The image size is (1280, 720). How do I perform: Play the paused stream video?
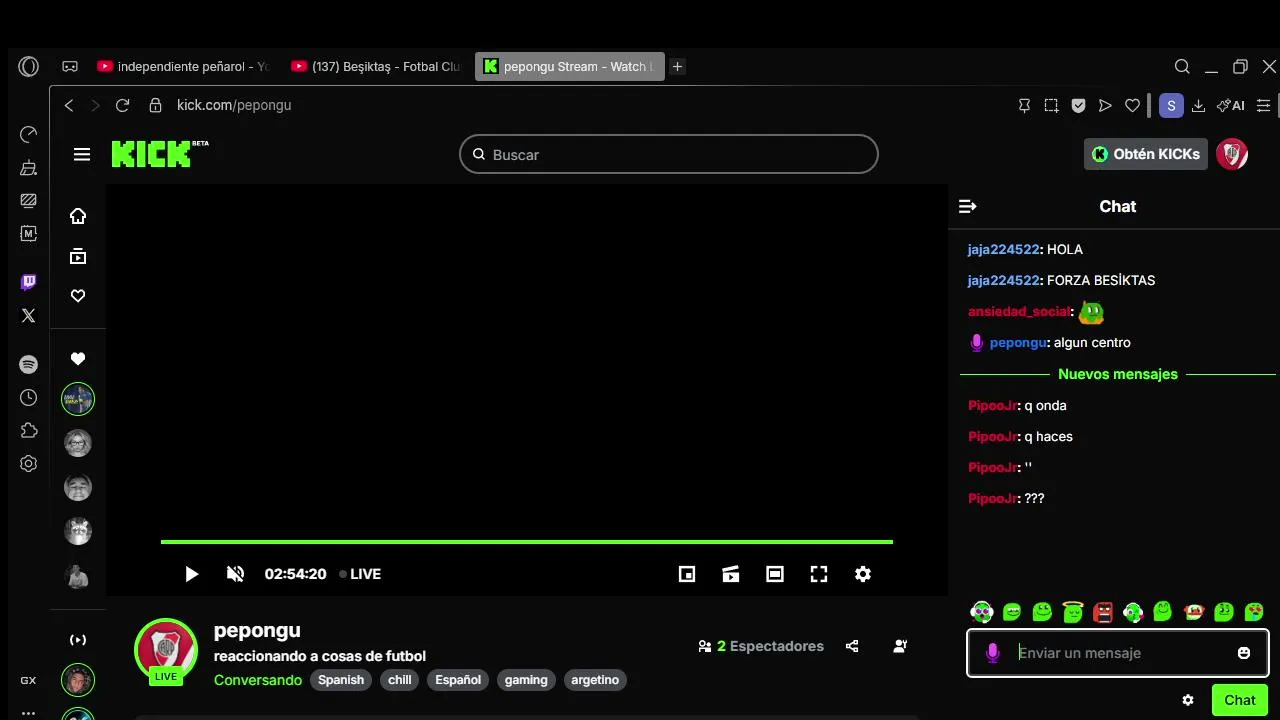191,574
